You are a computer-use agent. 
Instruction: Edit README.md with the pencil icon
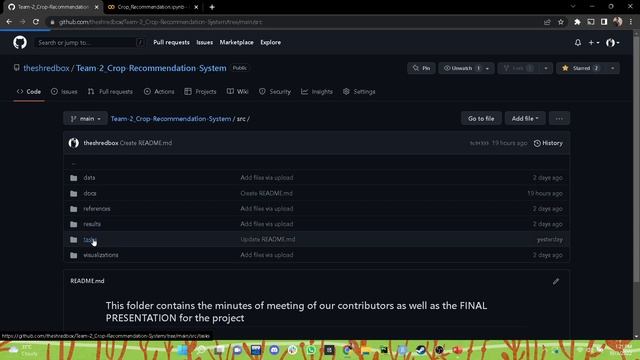(556, 281)
